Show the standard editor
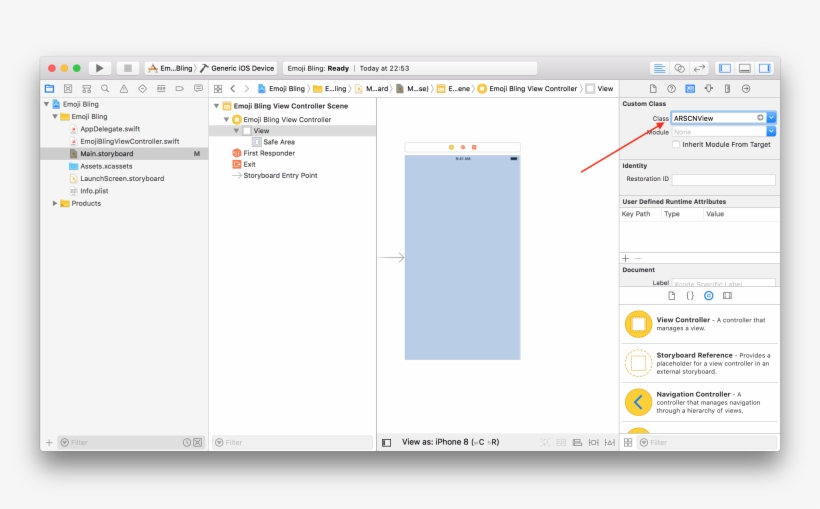This screenshot has height=509, width=820. click(x=659, y=68)
